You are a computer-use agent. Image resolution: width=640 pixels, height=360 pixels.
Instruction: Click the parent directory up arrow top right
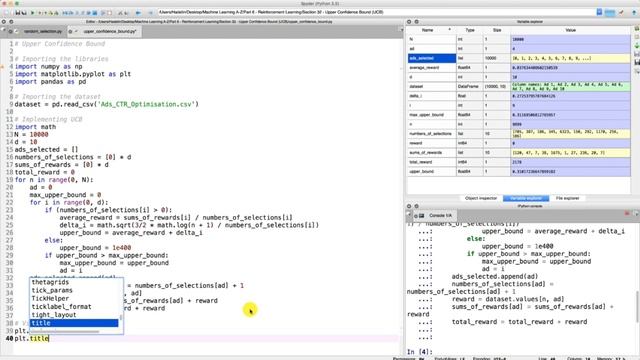634,12
